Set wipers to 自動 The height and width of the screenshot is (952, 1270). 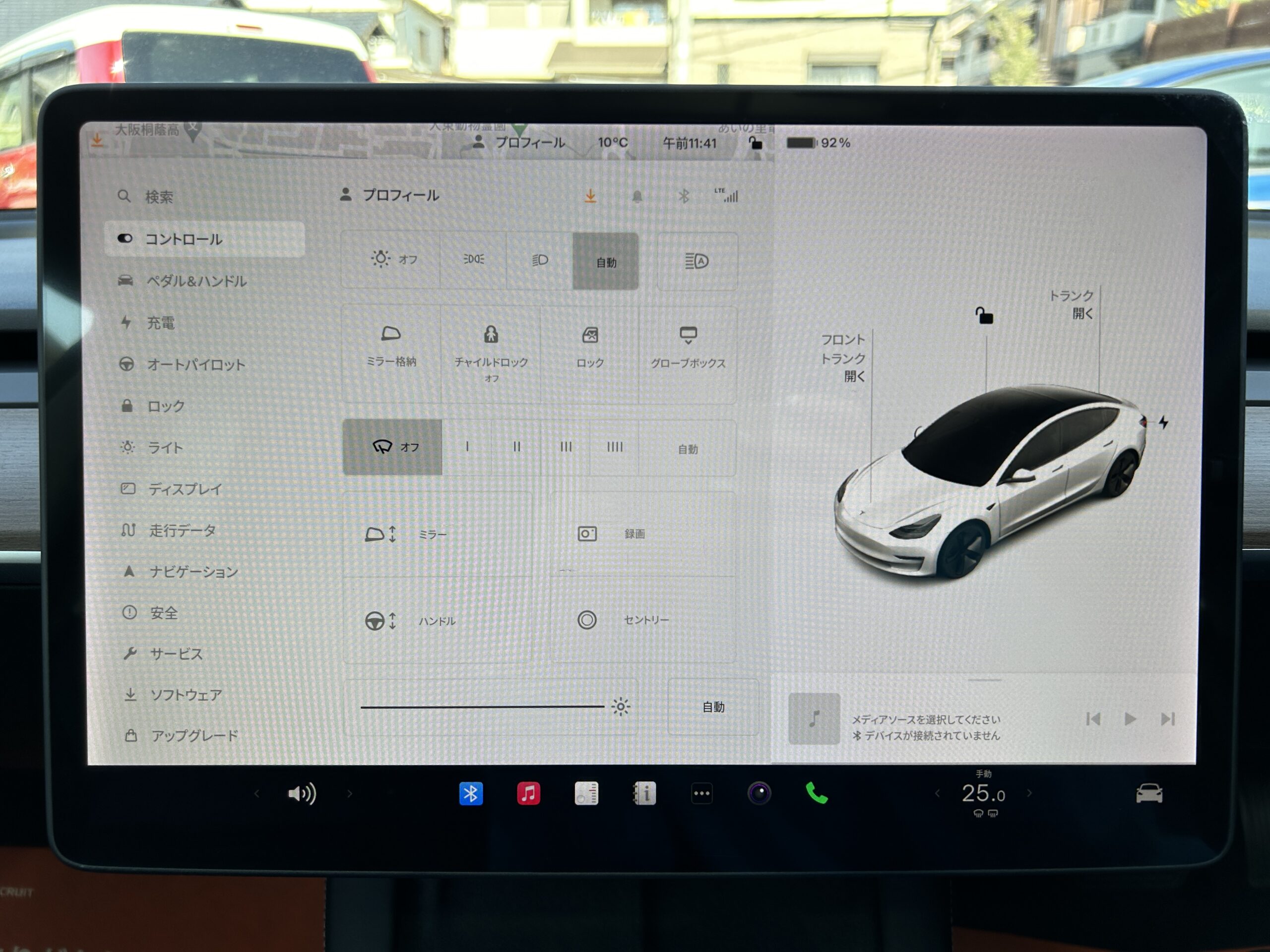687,449
